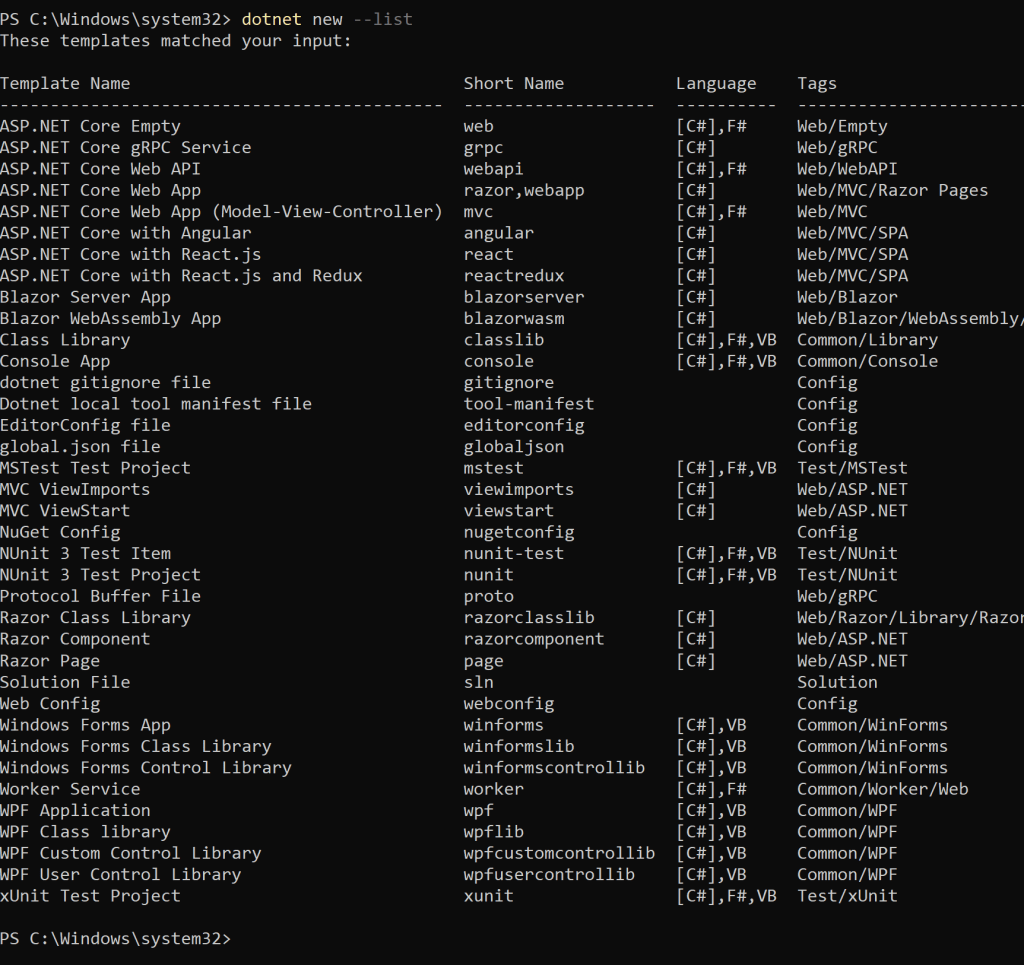
Task: Click the 'Test/MSTest' tag
Action: click(852, 468)
